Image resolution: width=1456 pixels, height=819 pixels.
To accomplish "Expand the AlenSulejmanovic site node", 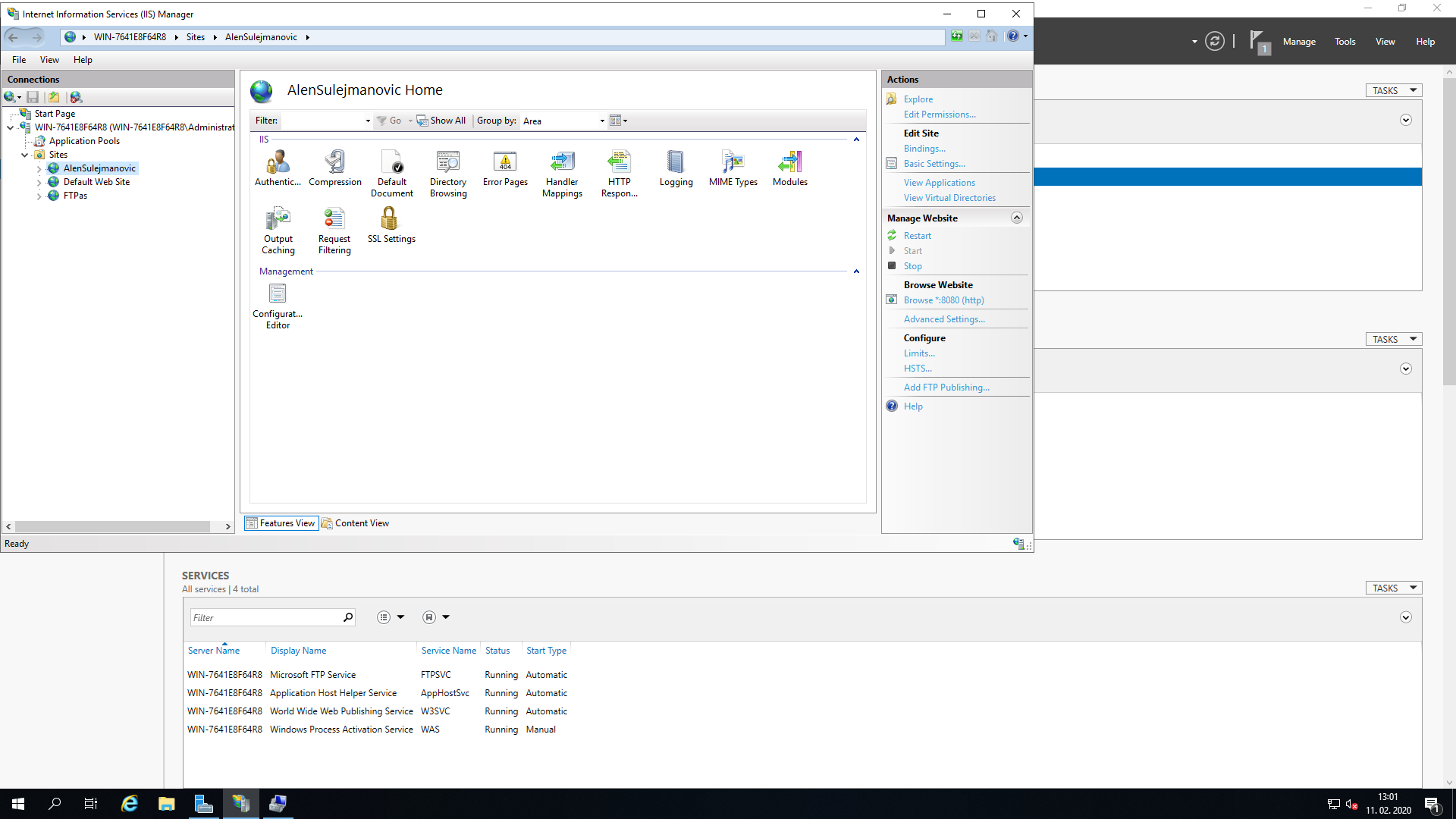I will click(39, 168).
